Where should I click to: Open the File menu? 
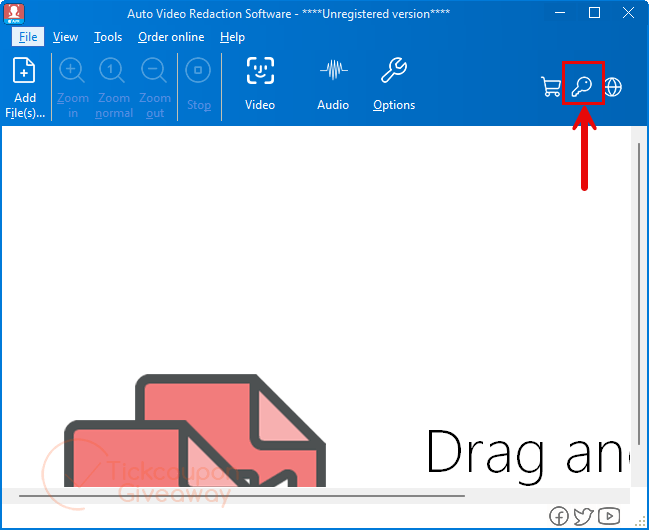pos(28,37)
